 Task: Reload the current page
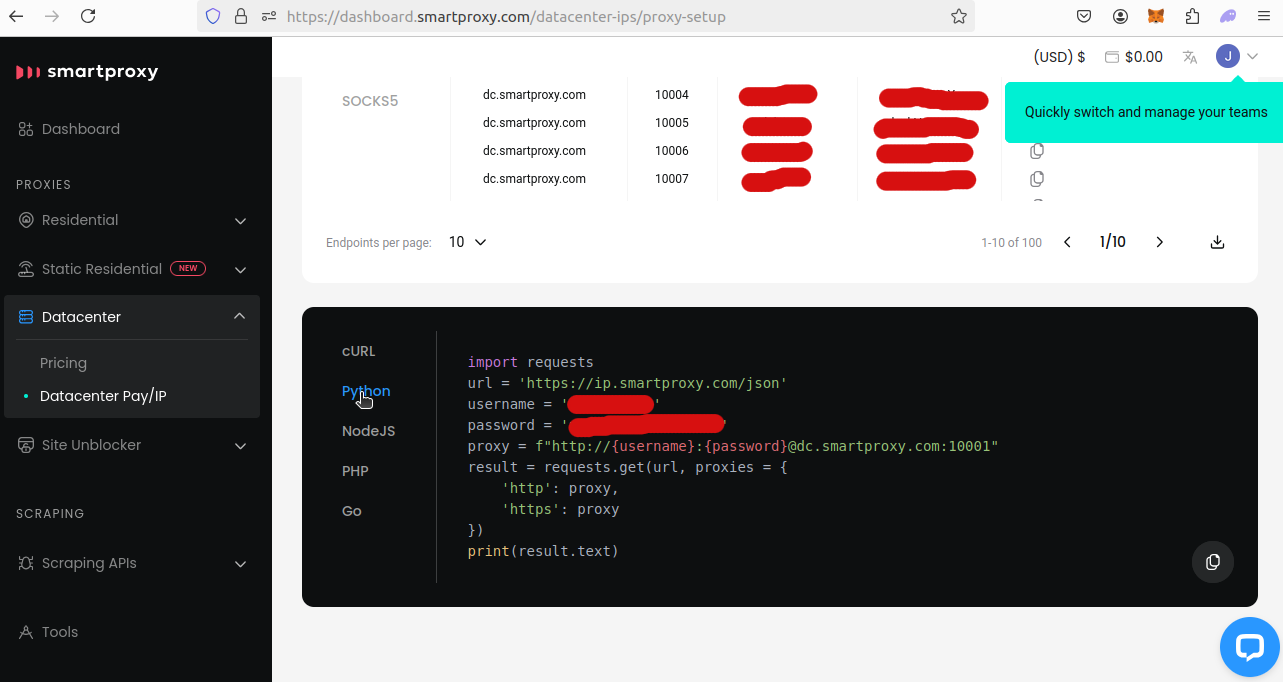coord(88,16)
